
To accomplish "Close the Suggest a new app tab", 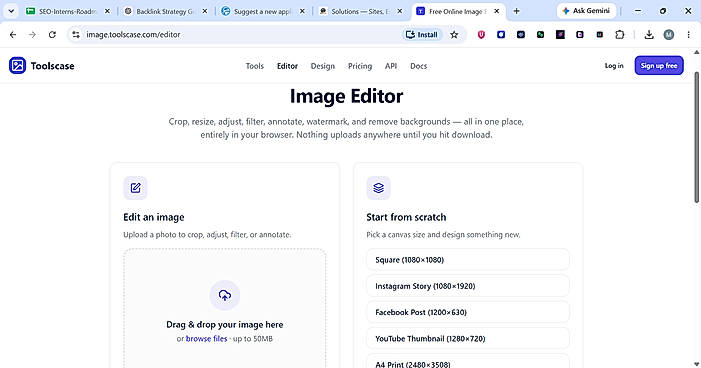I will (x=302, y=11).
